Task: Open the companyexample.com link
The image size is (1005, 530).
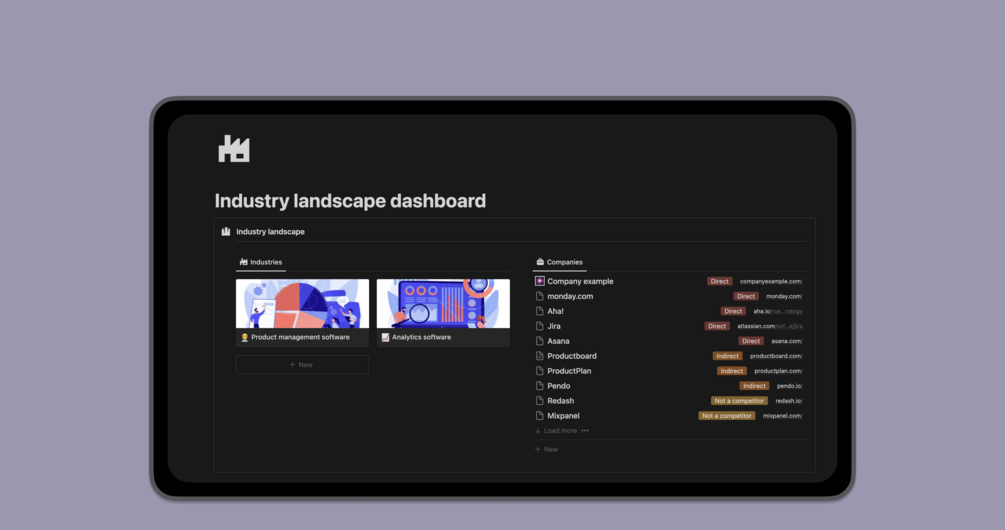Action: pyautogui.click(x=770, y=281)
